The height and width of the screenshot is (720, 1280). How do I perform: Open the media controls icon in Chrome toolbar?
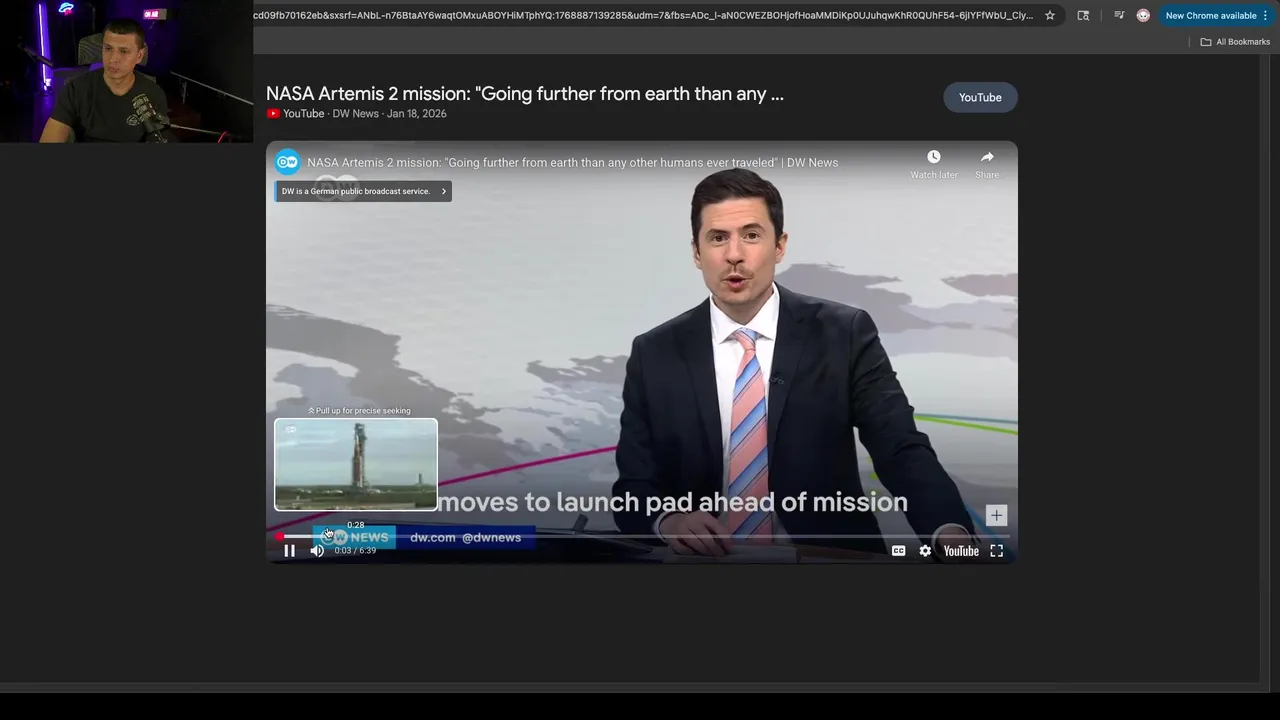click(x=1119, y=15)
